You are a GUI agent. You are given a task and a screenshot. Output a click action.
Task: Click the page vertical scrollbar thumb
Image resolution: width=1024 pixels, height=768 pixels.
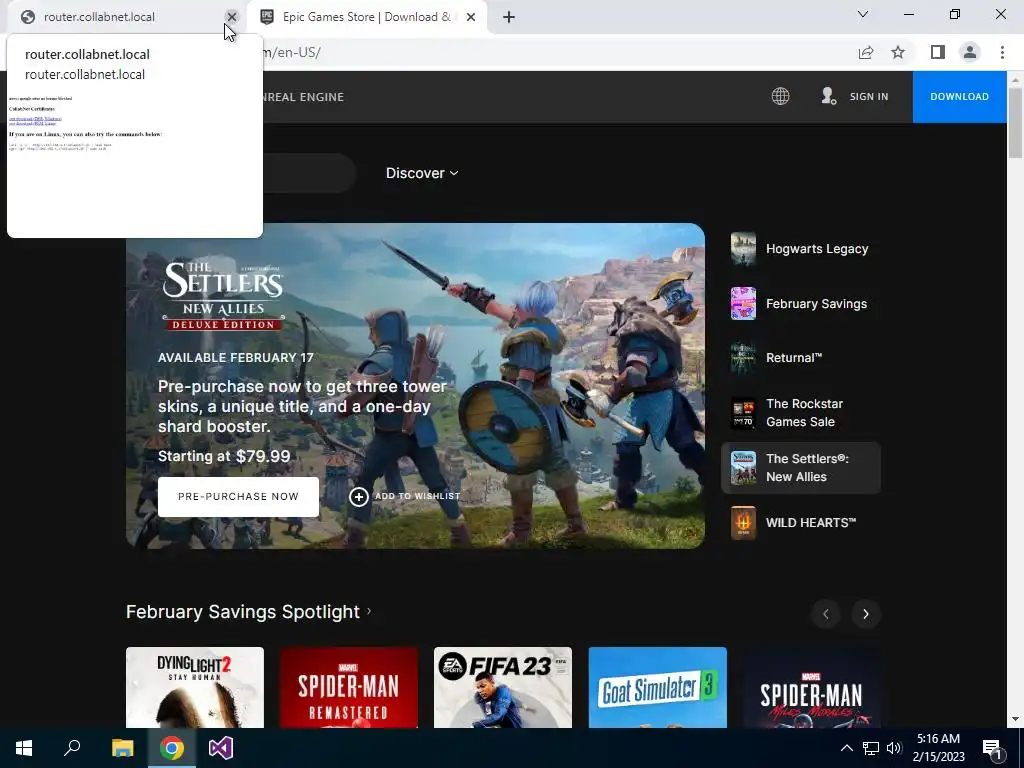pyautogui.click(x=1015, y=122)
